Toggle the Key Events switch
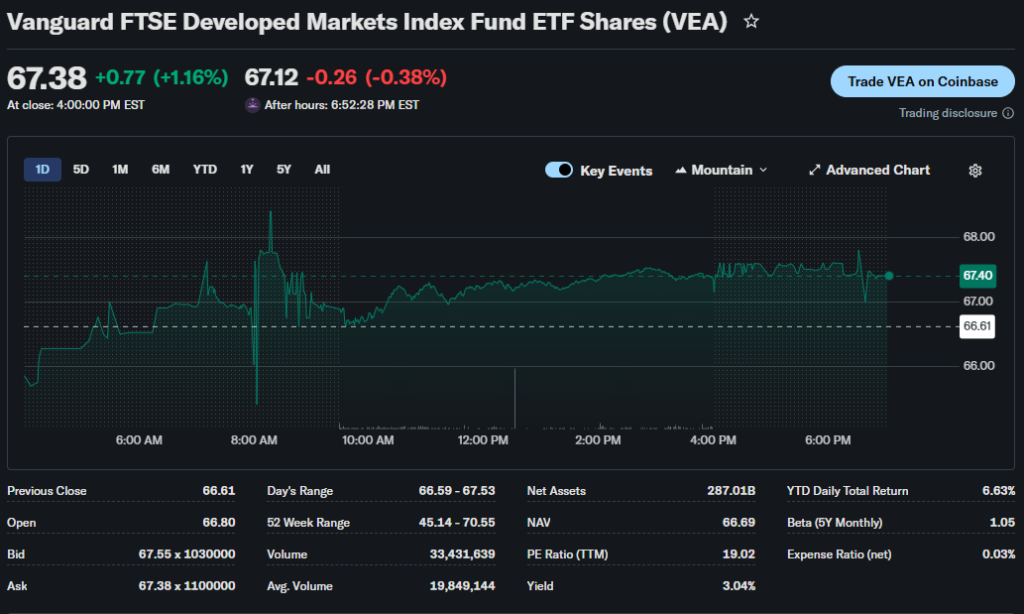The height and width of the screenshot is (614, 1024). (558, 171)
